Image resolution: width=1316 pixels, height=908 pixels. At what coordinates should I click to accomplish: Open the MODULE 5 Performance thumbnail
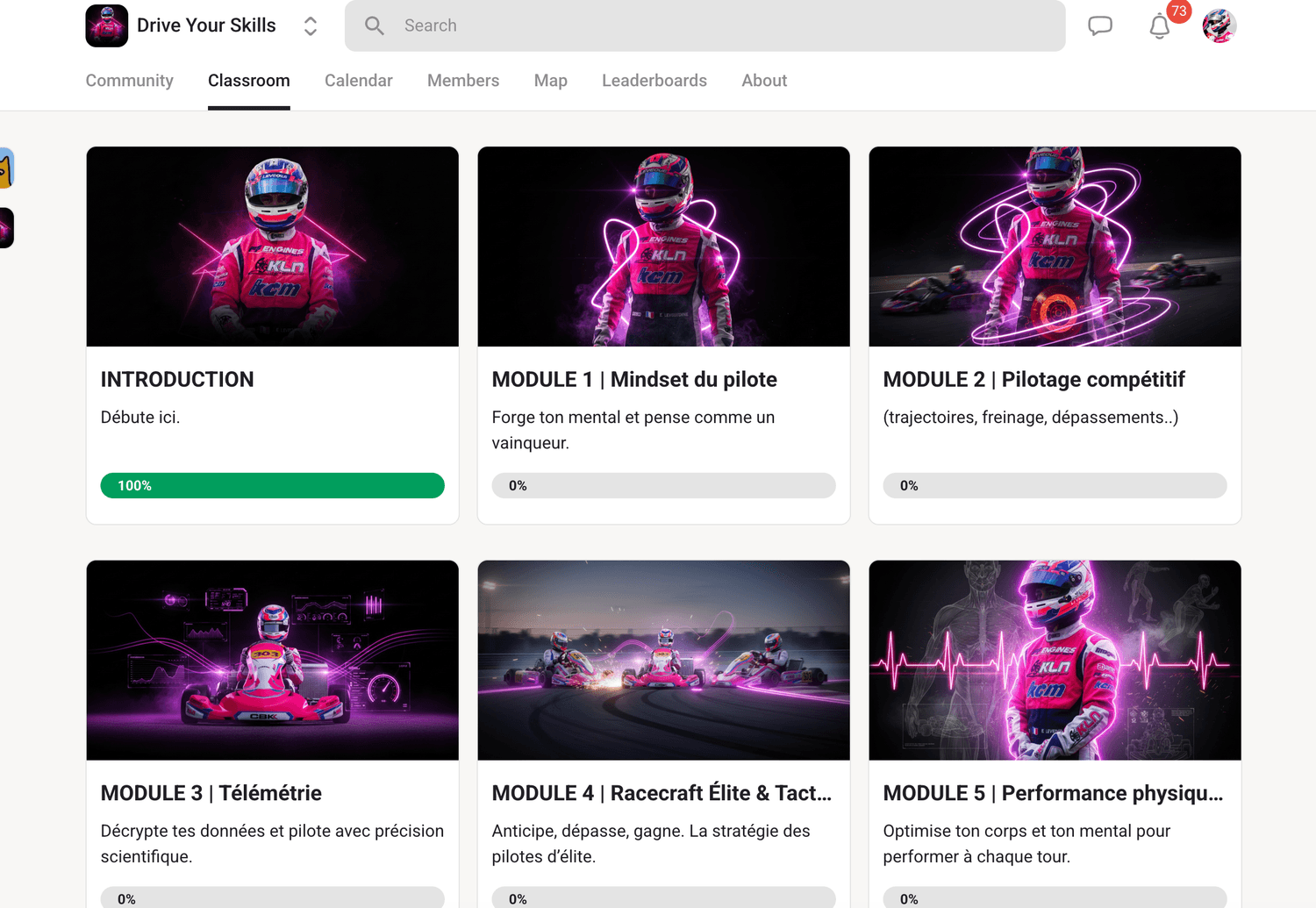[x=1055, y=661]
